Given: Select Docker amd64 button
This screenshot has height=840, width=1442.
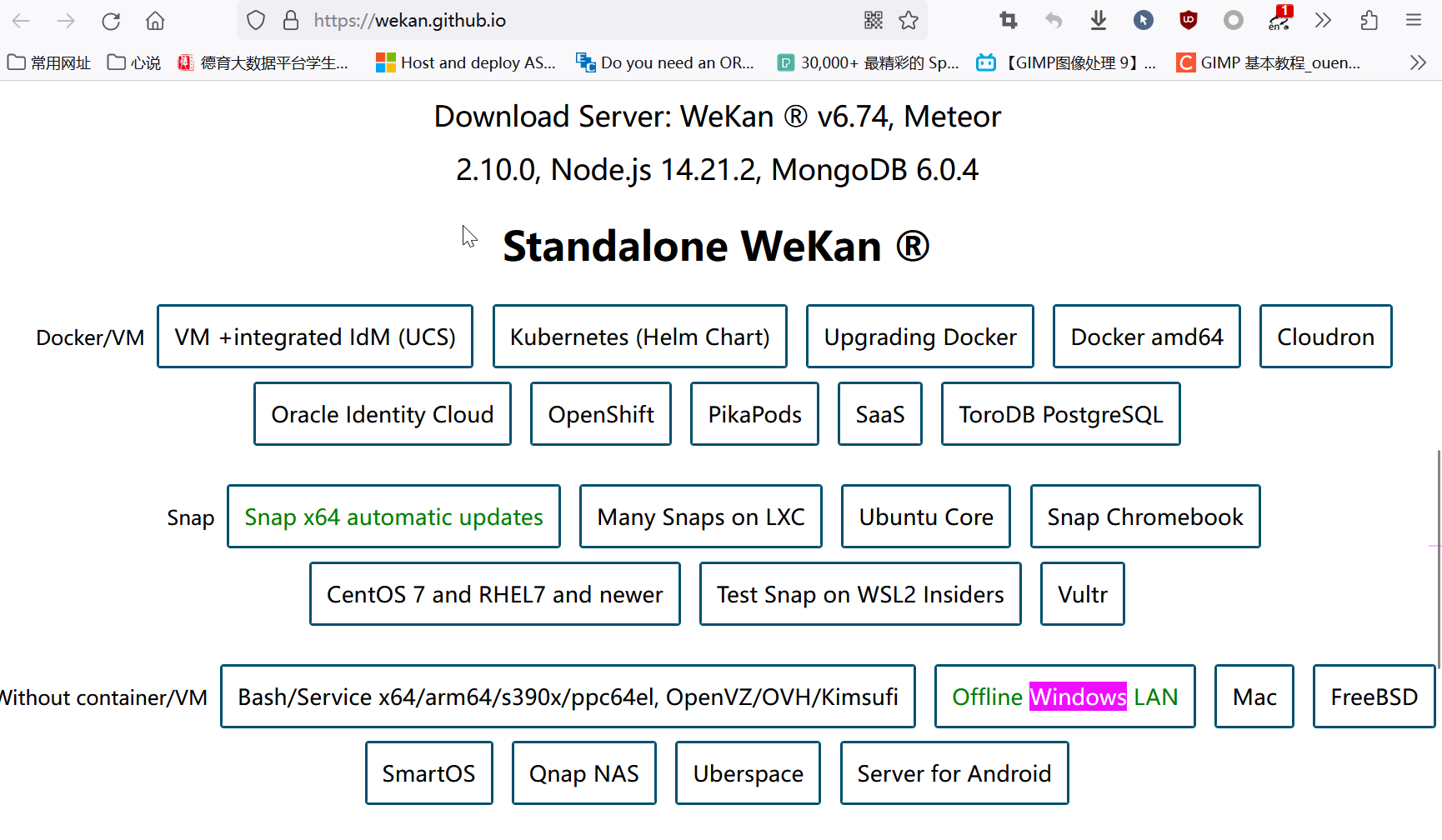Looking at the screenshot, I should click(x=1147, y=337).
